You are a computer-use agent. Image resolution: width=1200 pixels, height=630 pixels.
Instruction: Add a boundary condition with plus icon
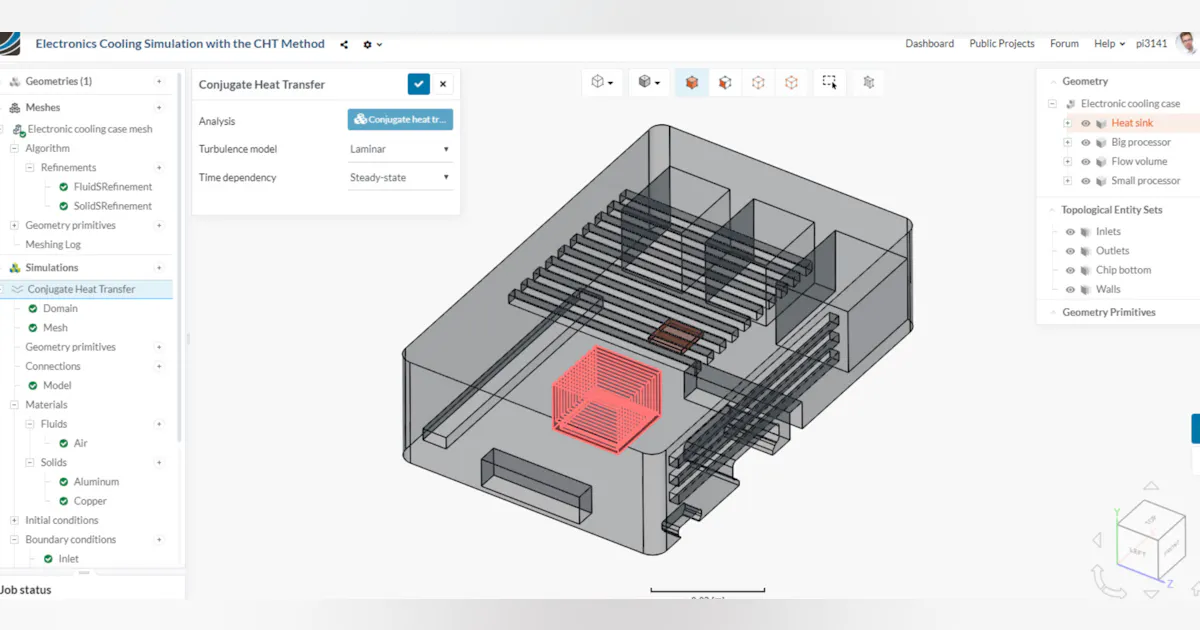[159, 539]
